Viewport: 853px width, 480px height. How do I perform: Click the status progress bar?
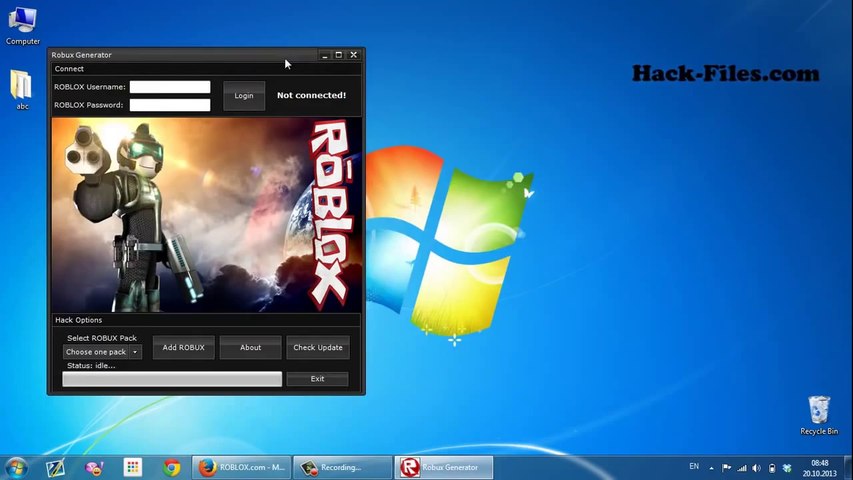[172, 379]
